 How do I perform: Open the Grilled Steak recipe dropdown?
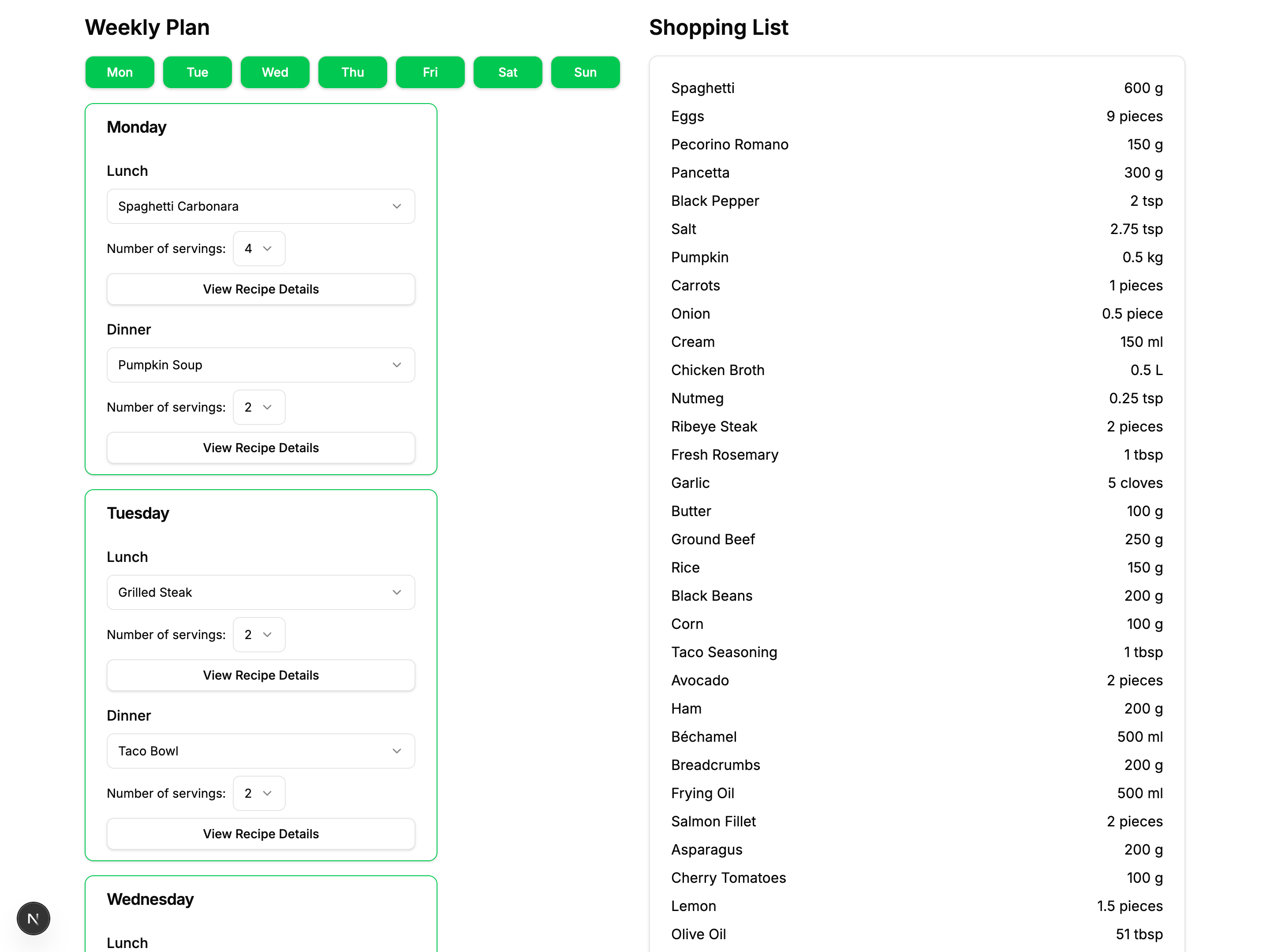[x=261, y=592]
